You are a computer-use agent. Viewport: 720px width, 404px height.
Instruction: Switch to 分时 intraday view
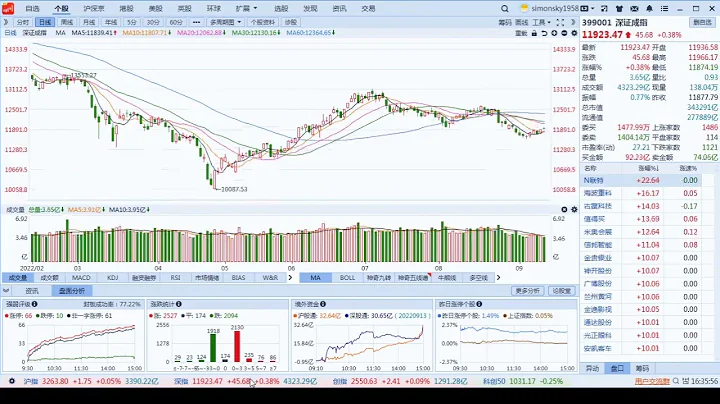(x=22, y=22)
